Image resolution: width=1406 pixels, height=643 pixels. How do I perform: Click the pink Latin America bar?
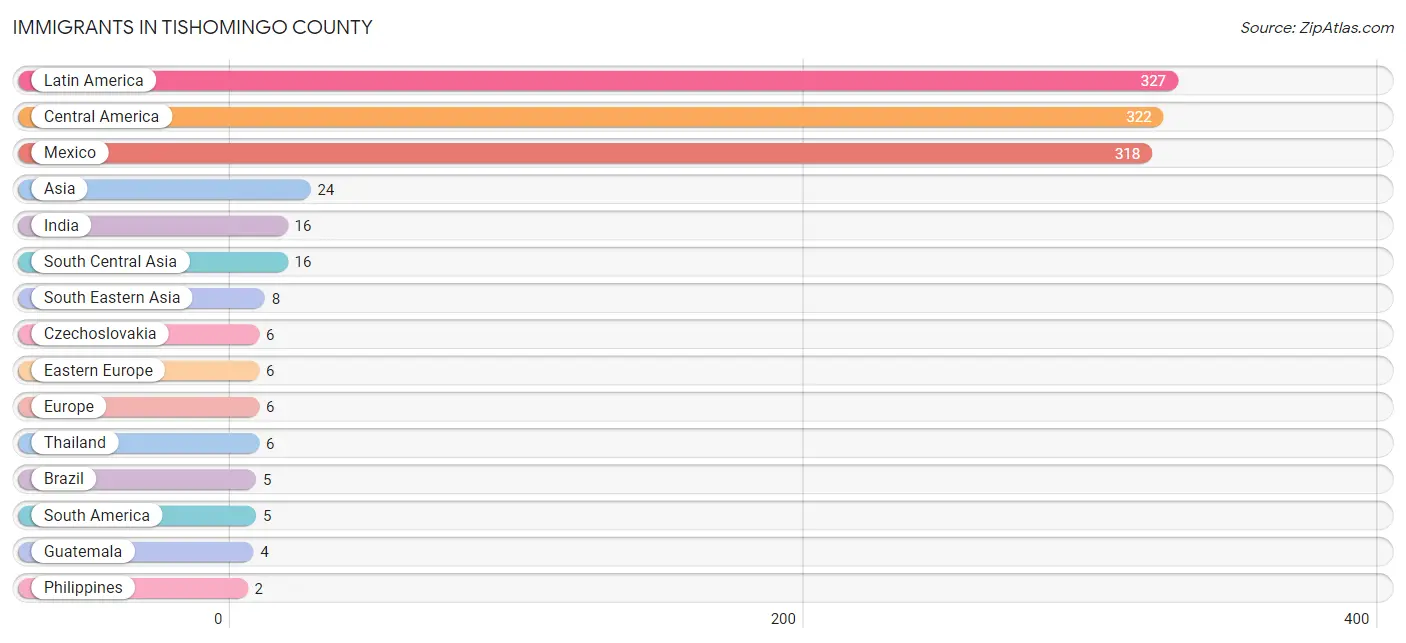coord(598,80)
